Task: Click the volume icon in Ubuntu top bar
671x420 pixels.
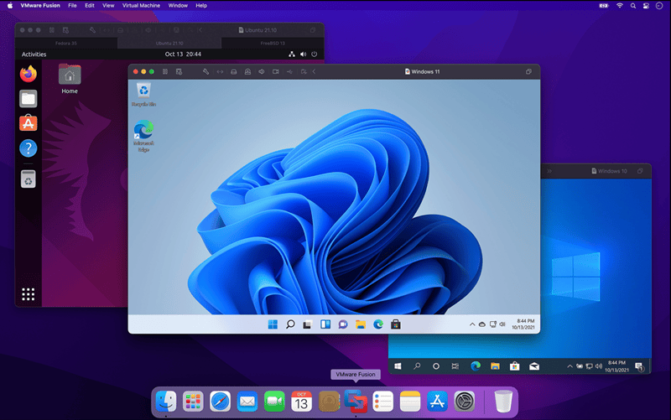Action: tap(303, 54)
